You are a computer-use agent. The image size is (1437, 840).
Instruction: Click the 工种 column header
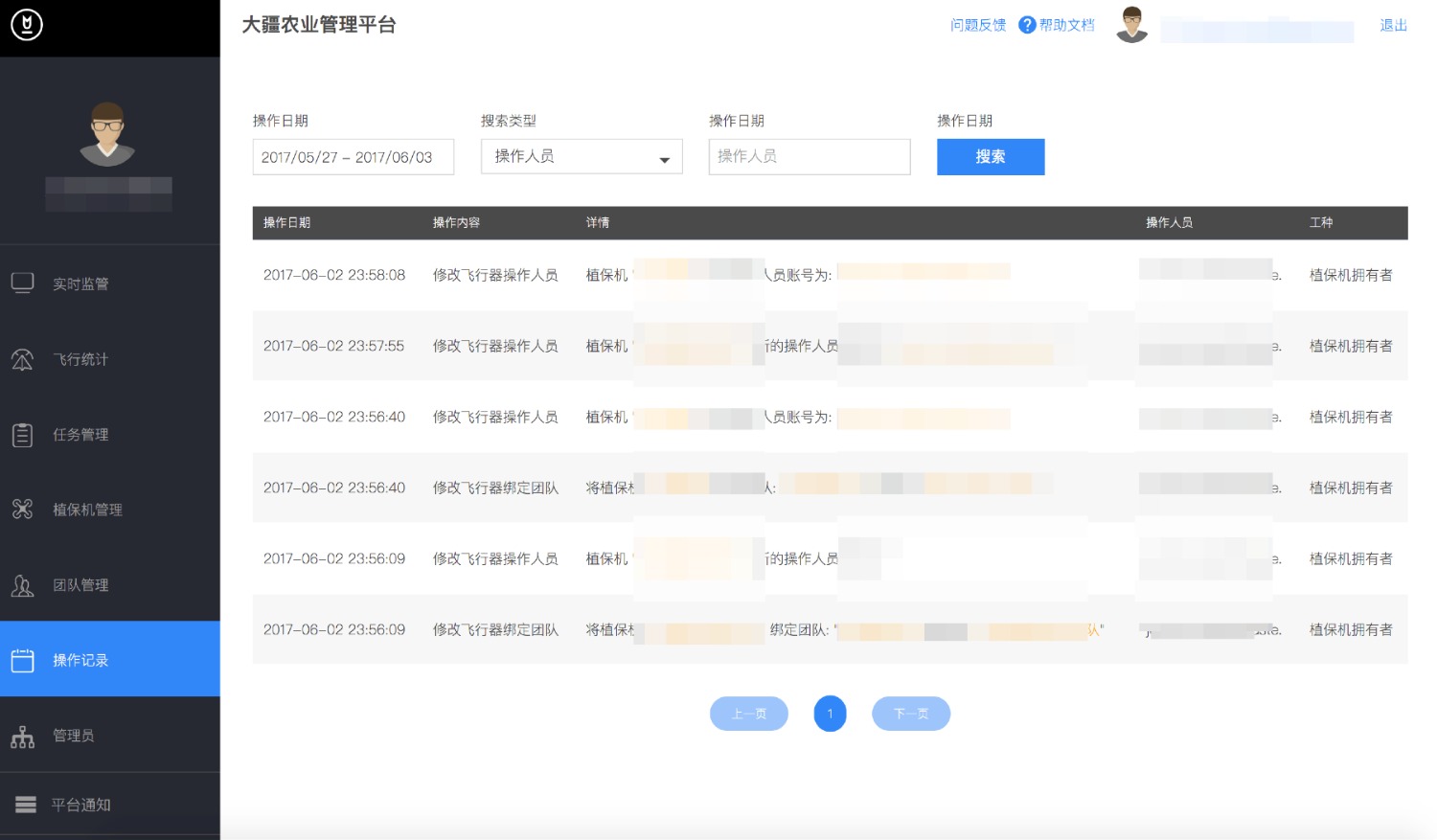pyautogui.click(x=1321, y=222)
